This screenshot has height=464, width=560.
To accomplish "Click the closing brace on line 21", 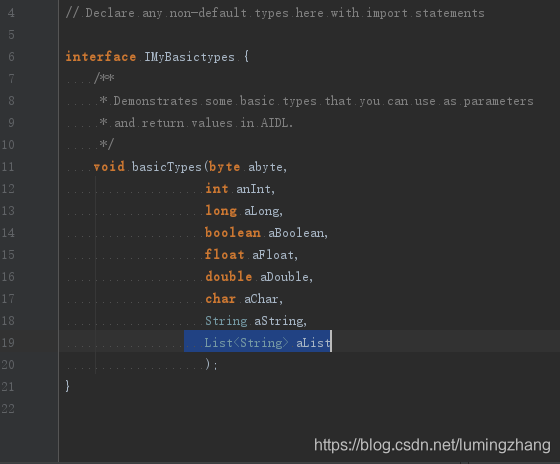I will (67, 386).
